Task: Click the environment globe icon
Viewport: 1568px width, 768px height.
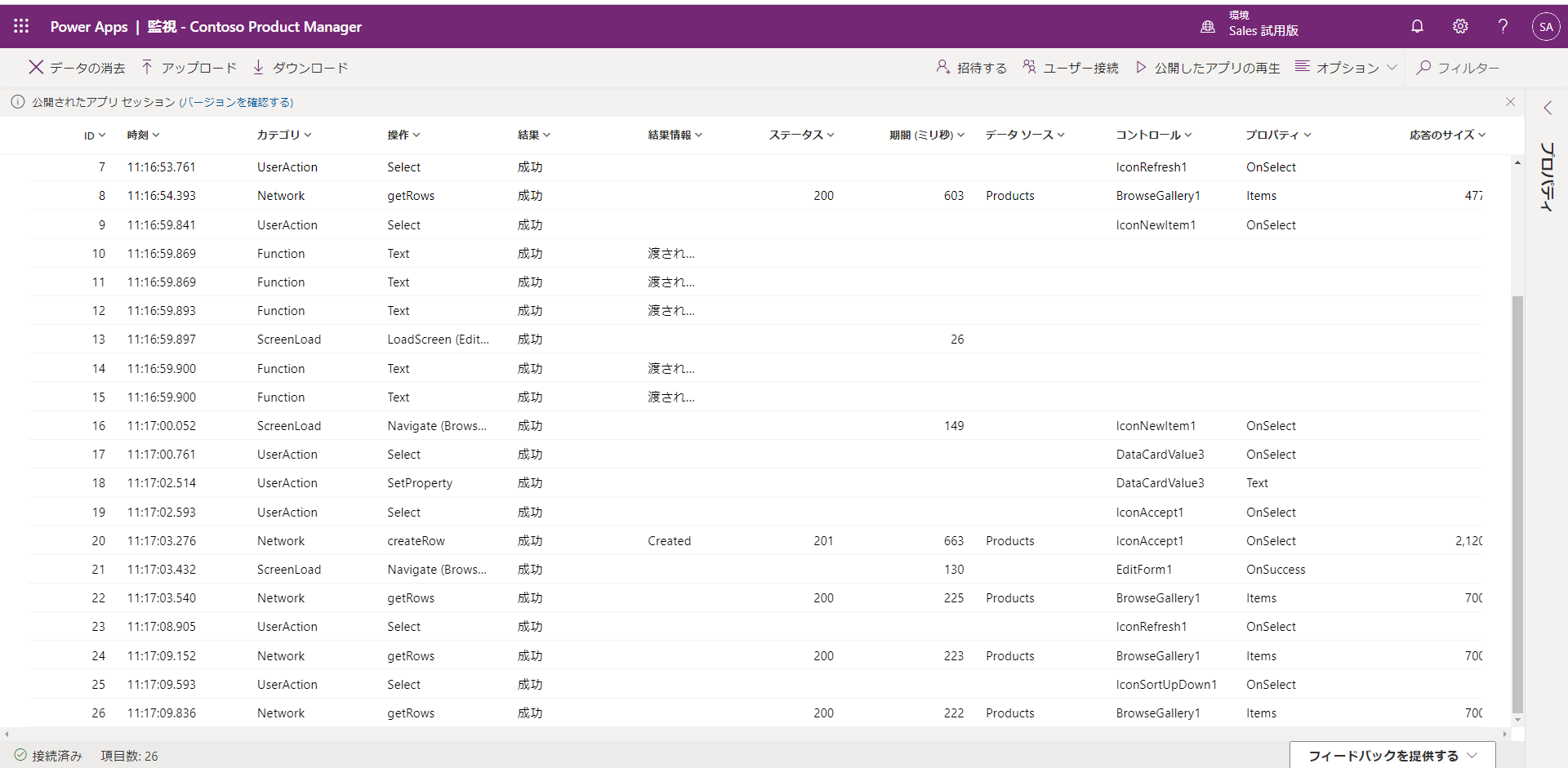Action: pos(1208,27)
